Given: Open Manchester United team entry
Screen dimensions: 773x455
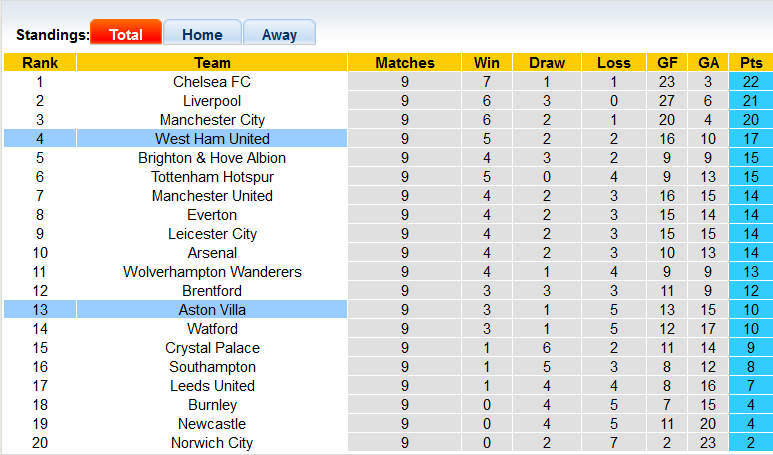Looking at the screenshot, I should point(212,196).
